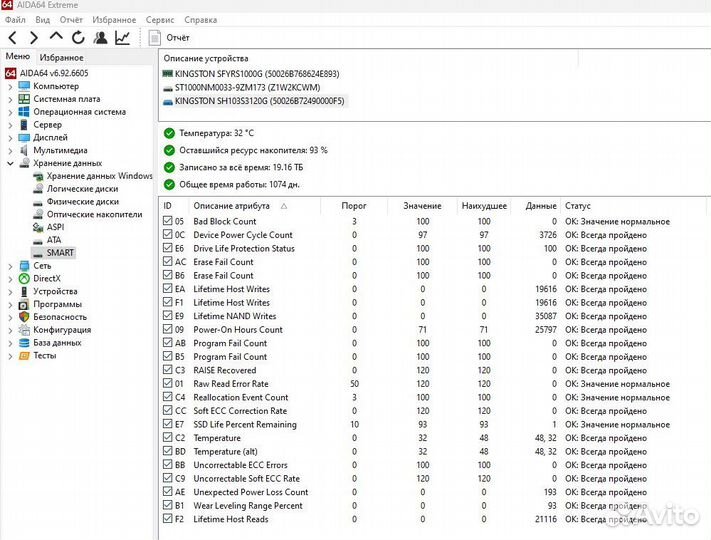Select the Безопасность shield icon item
The width and height of the screenshot is (711, 540).
coord(24,317)
